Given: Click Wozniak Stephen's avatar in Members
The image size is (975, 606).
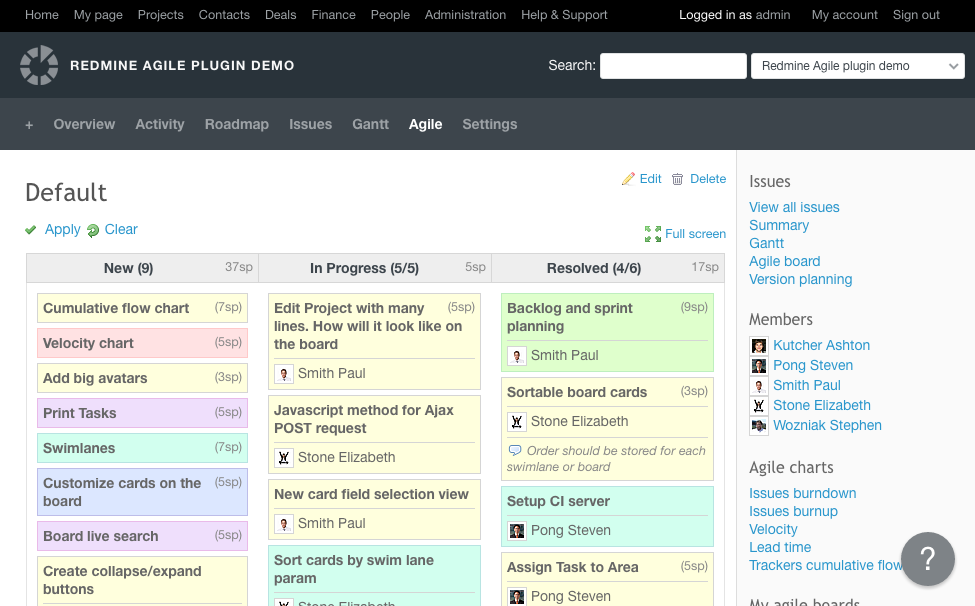Looking at the screenshot, I should [759, 426].
